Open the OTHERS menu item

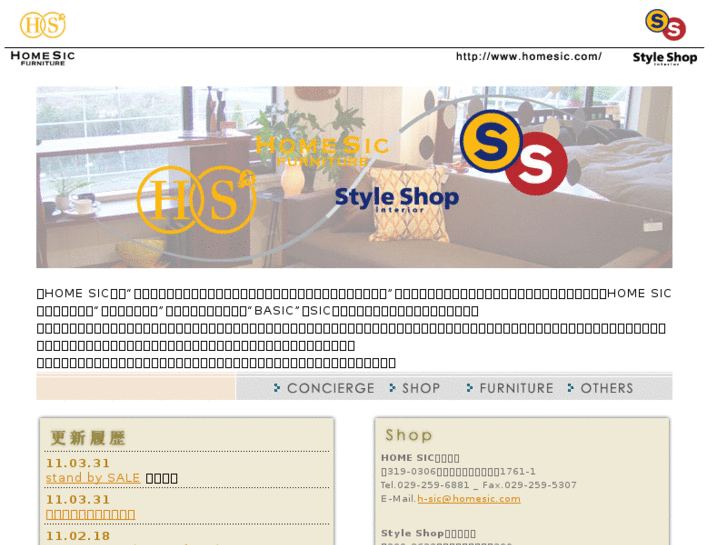607,388
